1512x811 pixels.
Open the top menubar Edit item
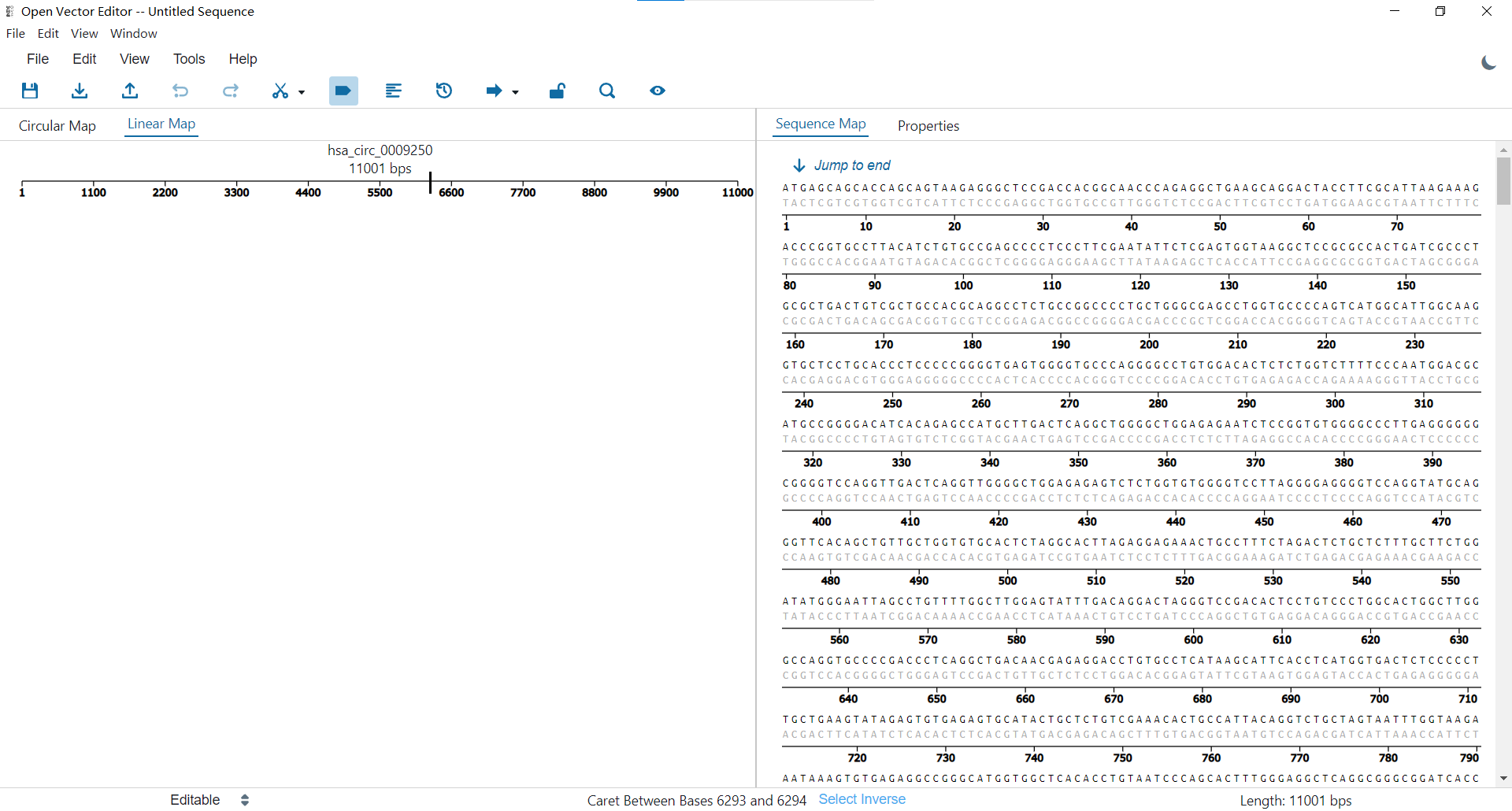point(48,33)
